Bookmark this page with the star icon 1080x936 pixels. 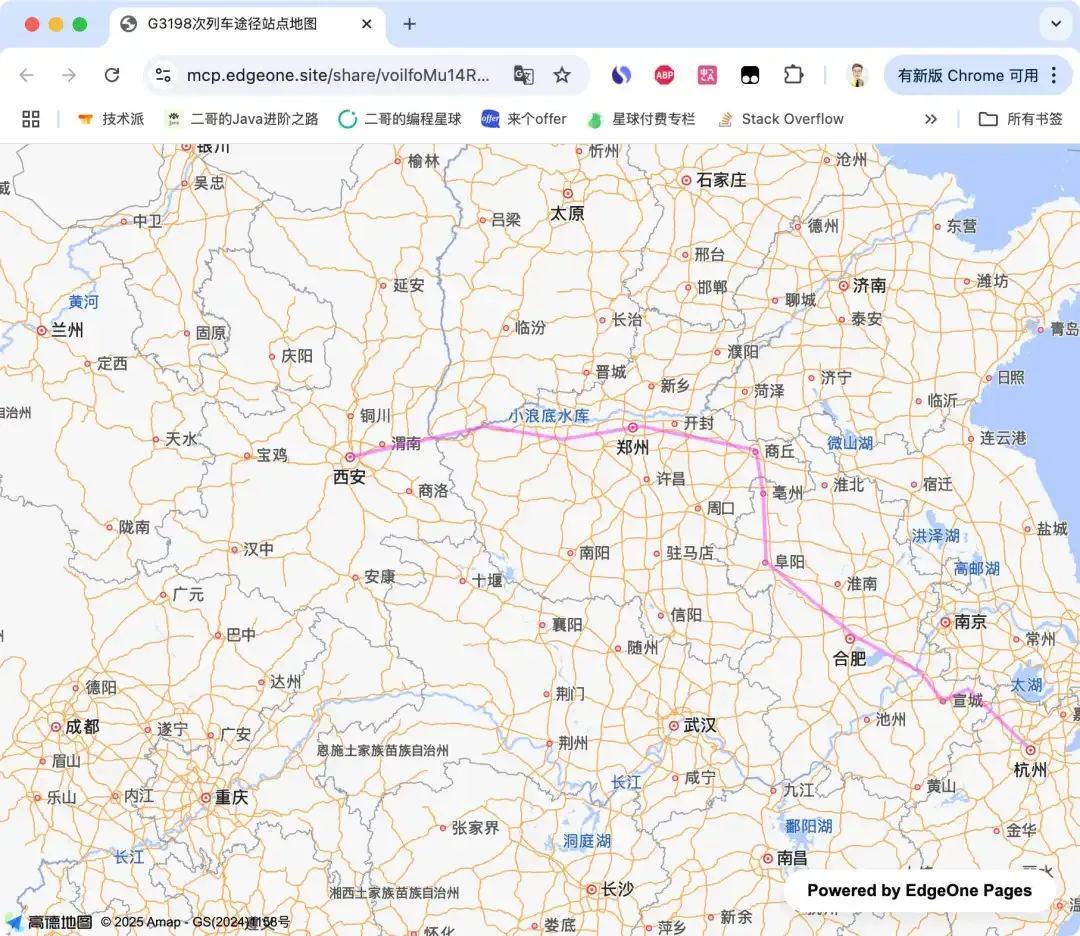click(562, 75)
